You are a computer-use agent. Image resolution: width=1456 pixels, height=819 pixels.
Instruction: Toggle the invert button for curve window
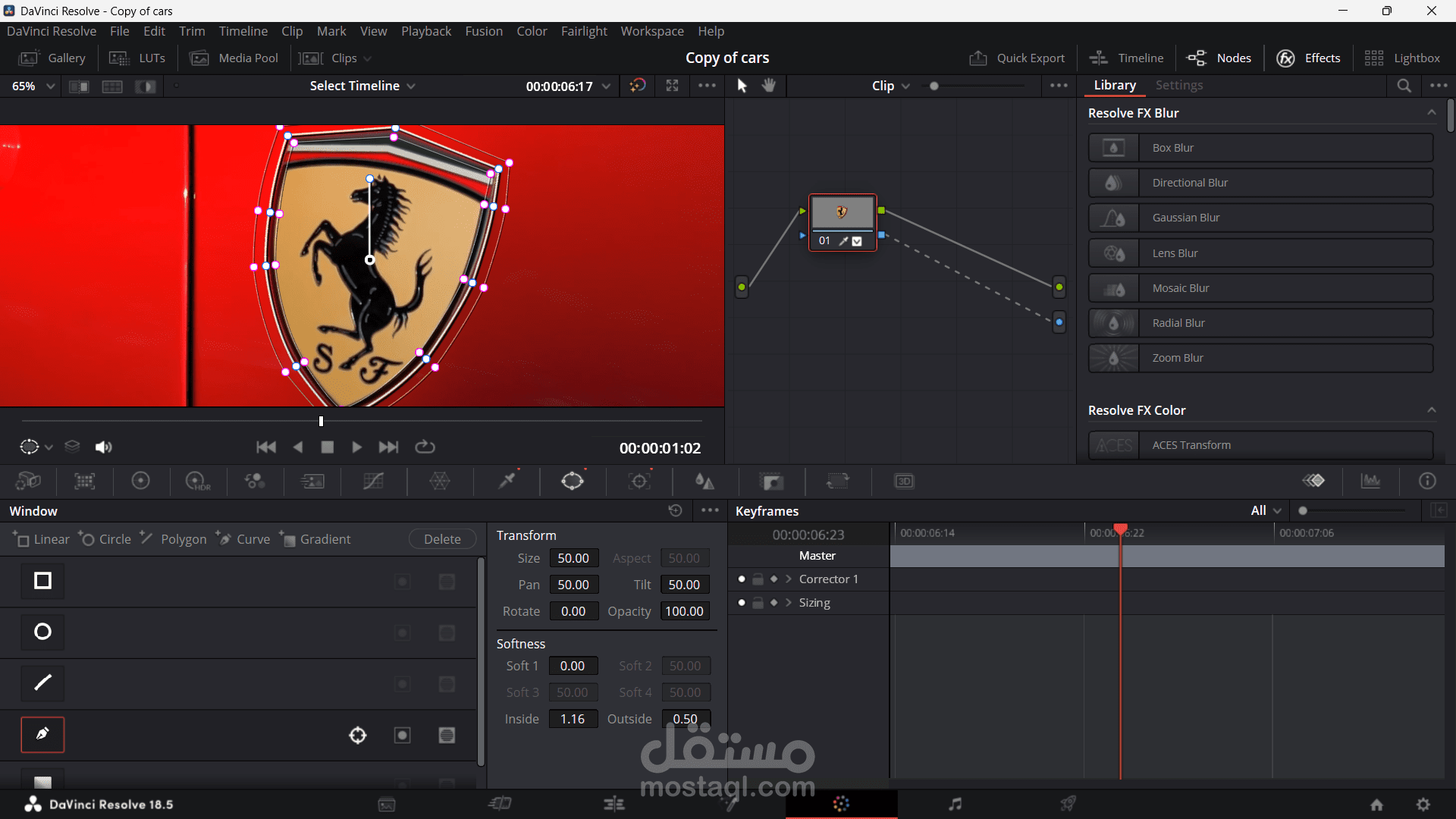tap(402, 735)
